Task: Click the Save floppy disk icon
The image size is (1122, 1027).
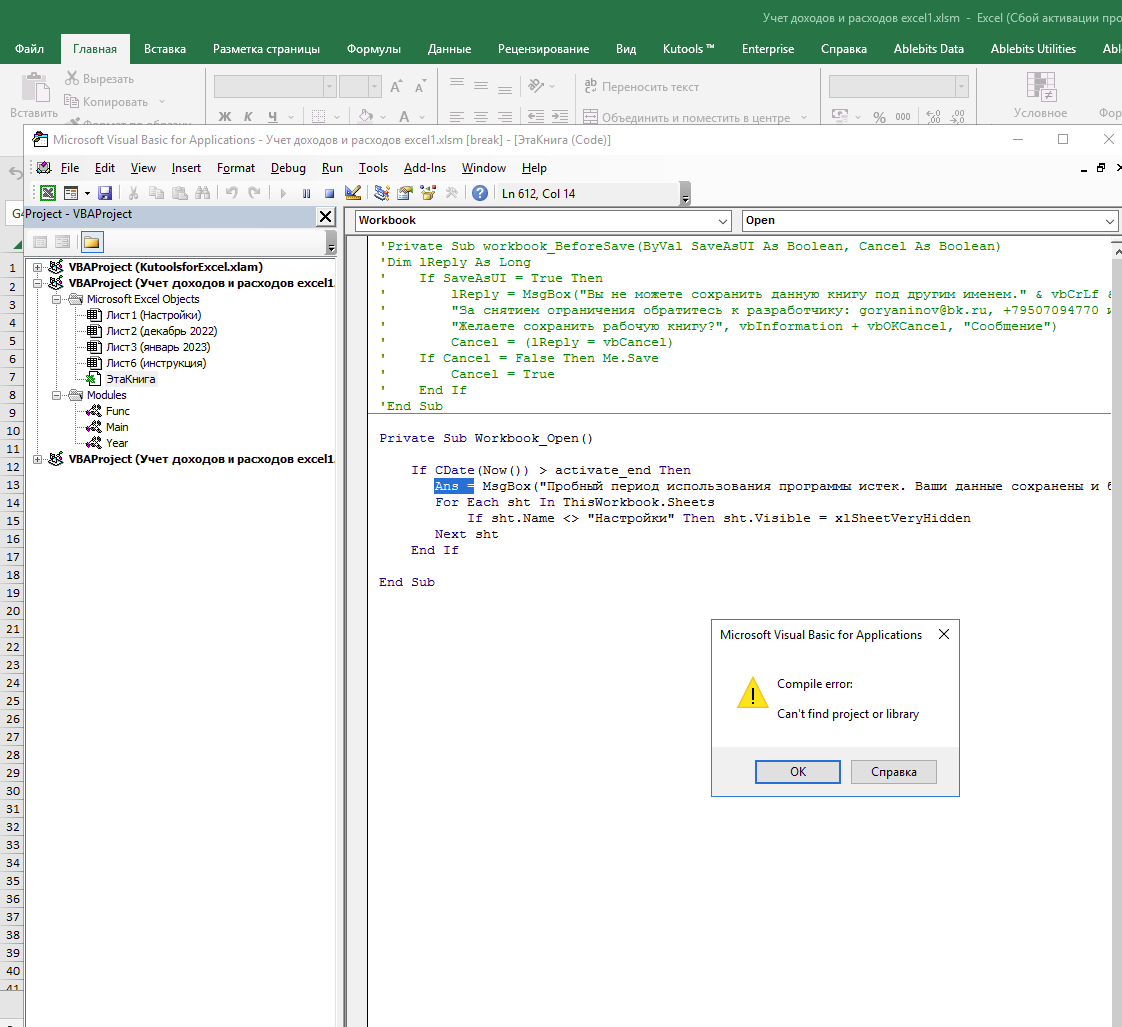Action: pos(104,193)
